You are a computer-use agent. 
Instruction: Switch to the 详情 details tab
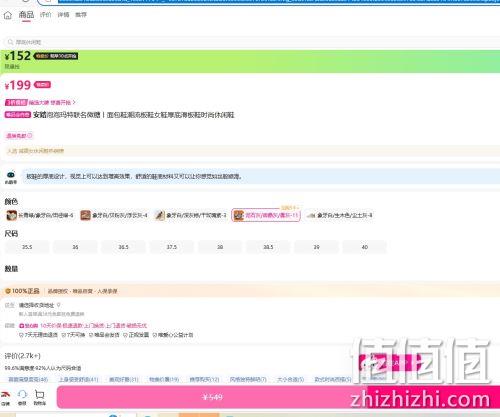pyautogui.click(x=63, y=15)
